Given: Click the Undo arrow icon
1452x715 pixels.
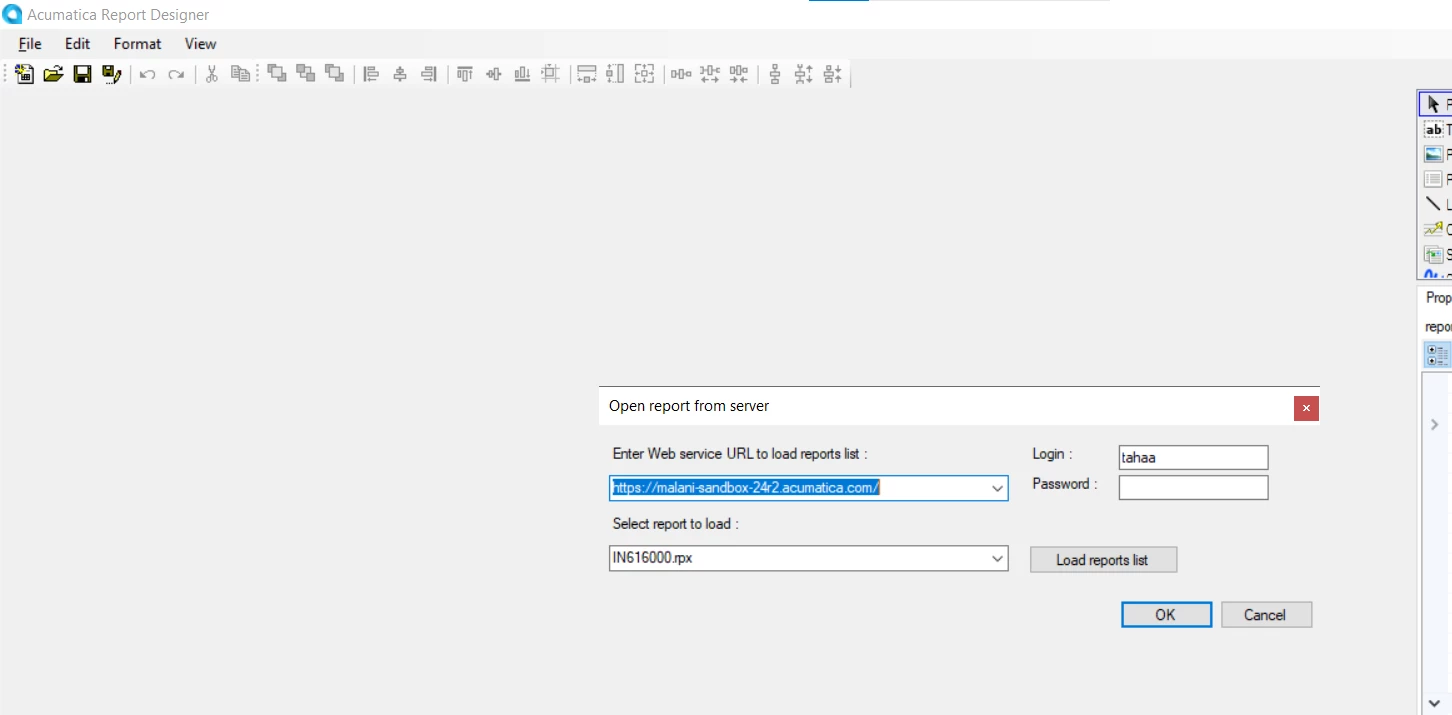Looking at the screenshot, I should 147,74.
